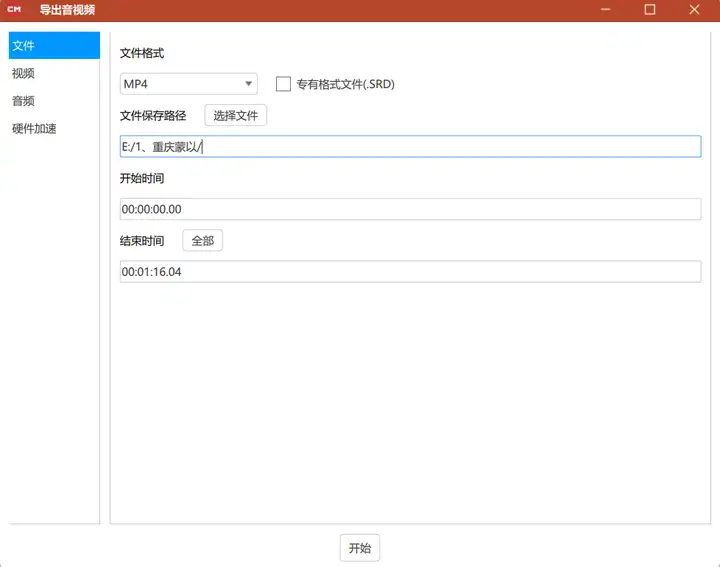Focus the file save path input field
Viewport: 720px width, 567px height.
click(410, 146)
